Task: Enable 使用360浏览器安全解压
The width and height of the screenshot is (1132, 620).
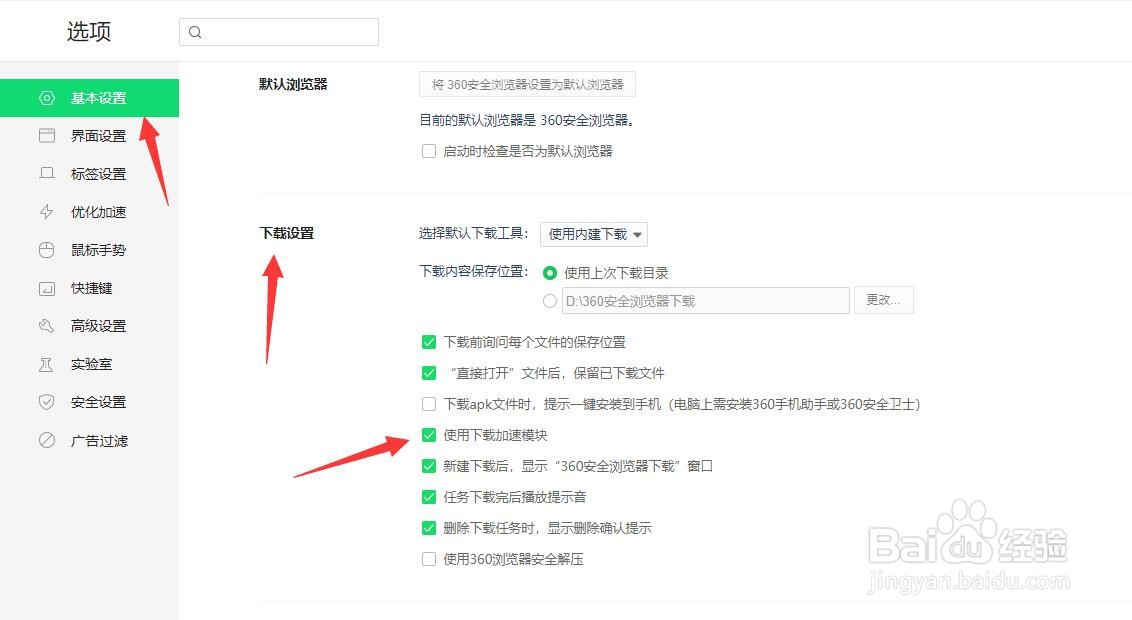Action: click(429, 559)
